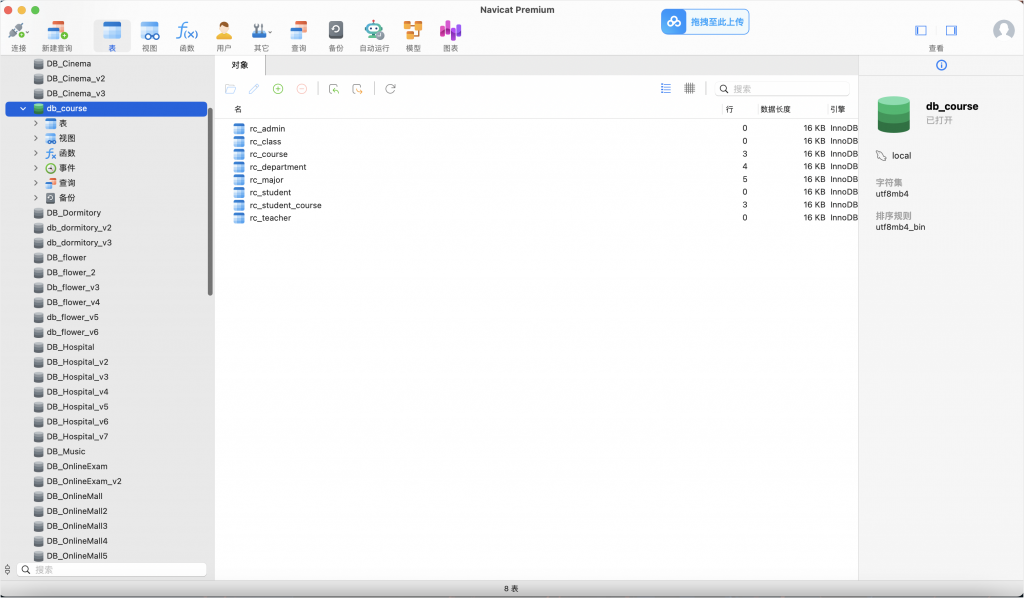Expand the 查询 node under db_course
Viewport: 1024px width, 598px height.
coord(36,183)
